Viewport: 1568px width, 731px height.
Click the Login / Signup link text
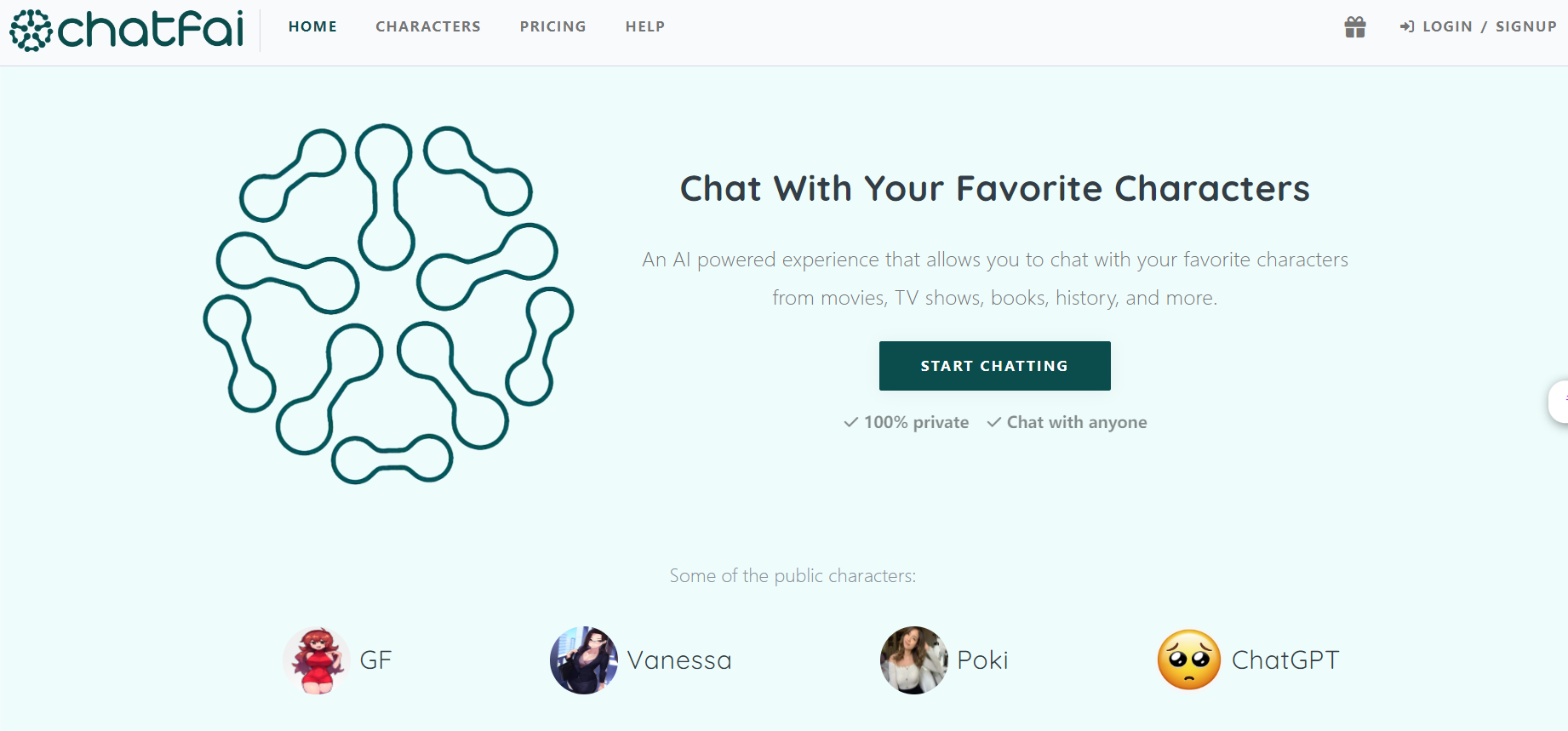1489,26
